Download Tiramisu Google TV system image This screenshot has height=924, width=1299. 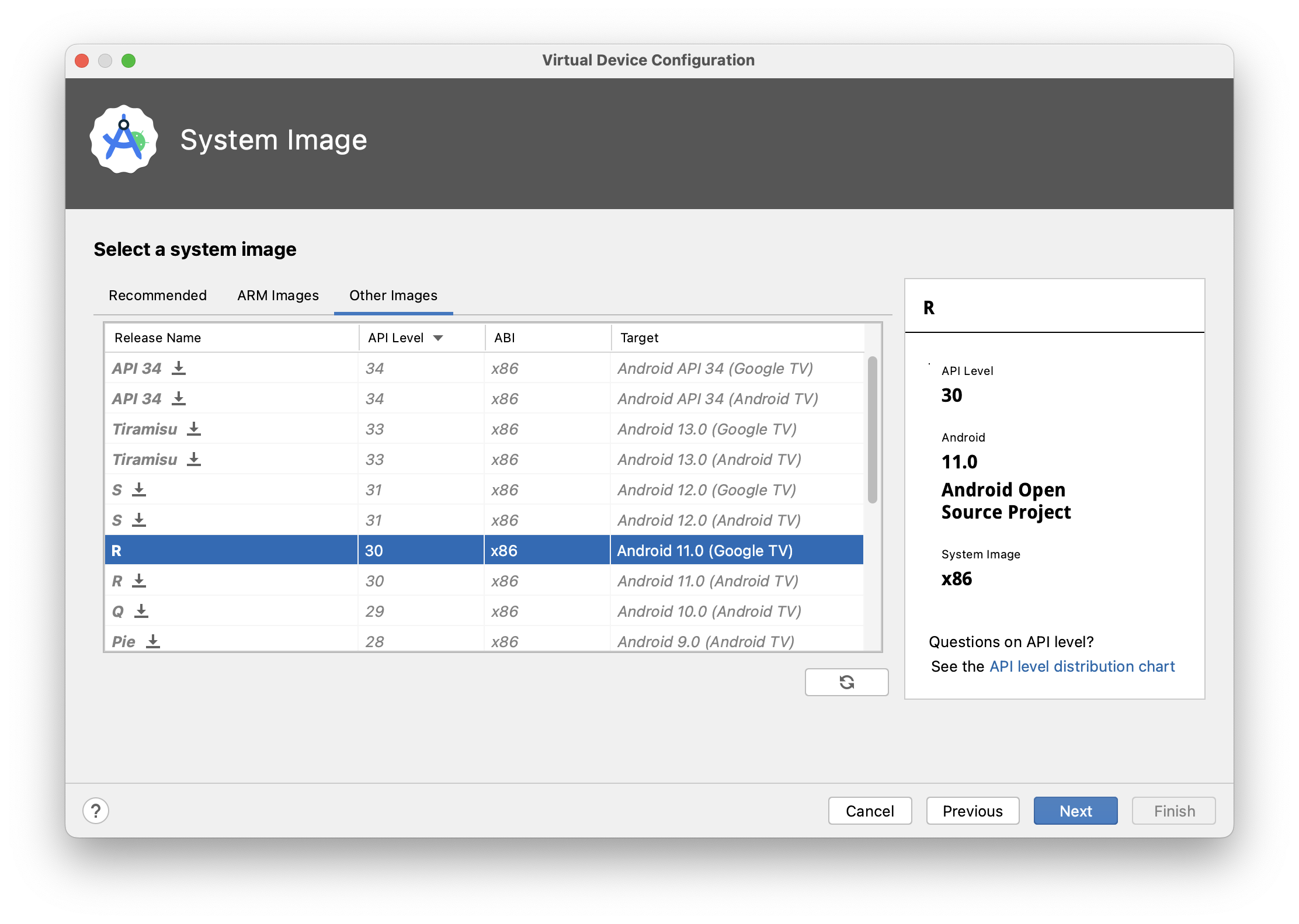pyautogui.click(x=194, y=429)
